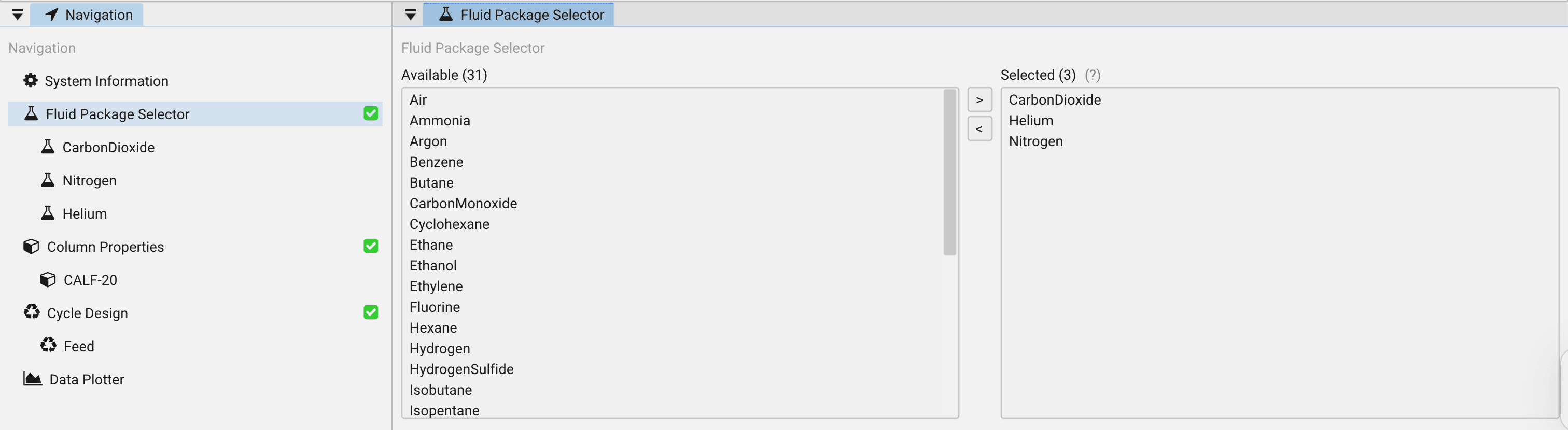
Task: Open the panel menu above Fluid Package Selector
Action: tap(410, 14)
